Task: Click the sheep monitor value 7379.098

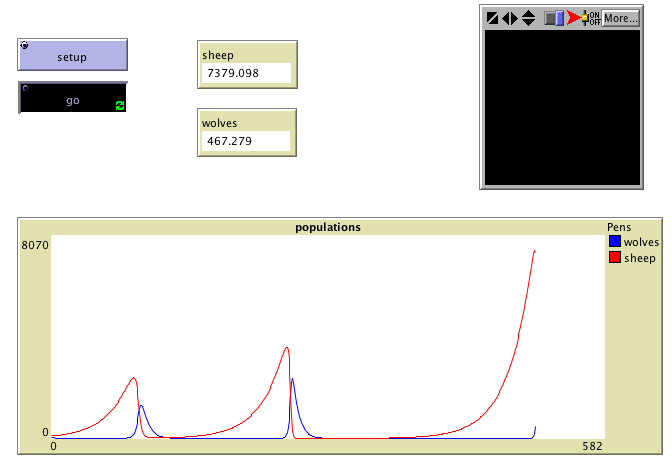Action: pos(246,73)
